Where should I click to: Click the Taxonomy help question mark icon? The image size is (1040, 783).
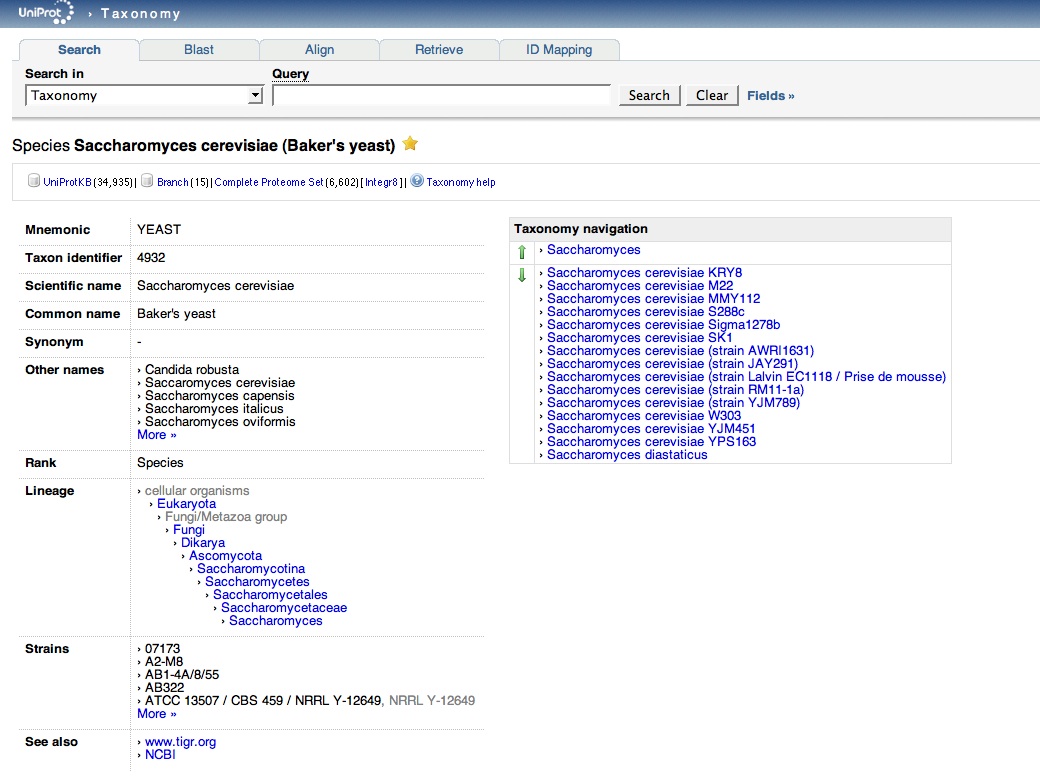tap(417, 181)
